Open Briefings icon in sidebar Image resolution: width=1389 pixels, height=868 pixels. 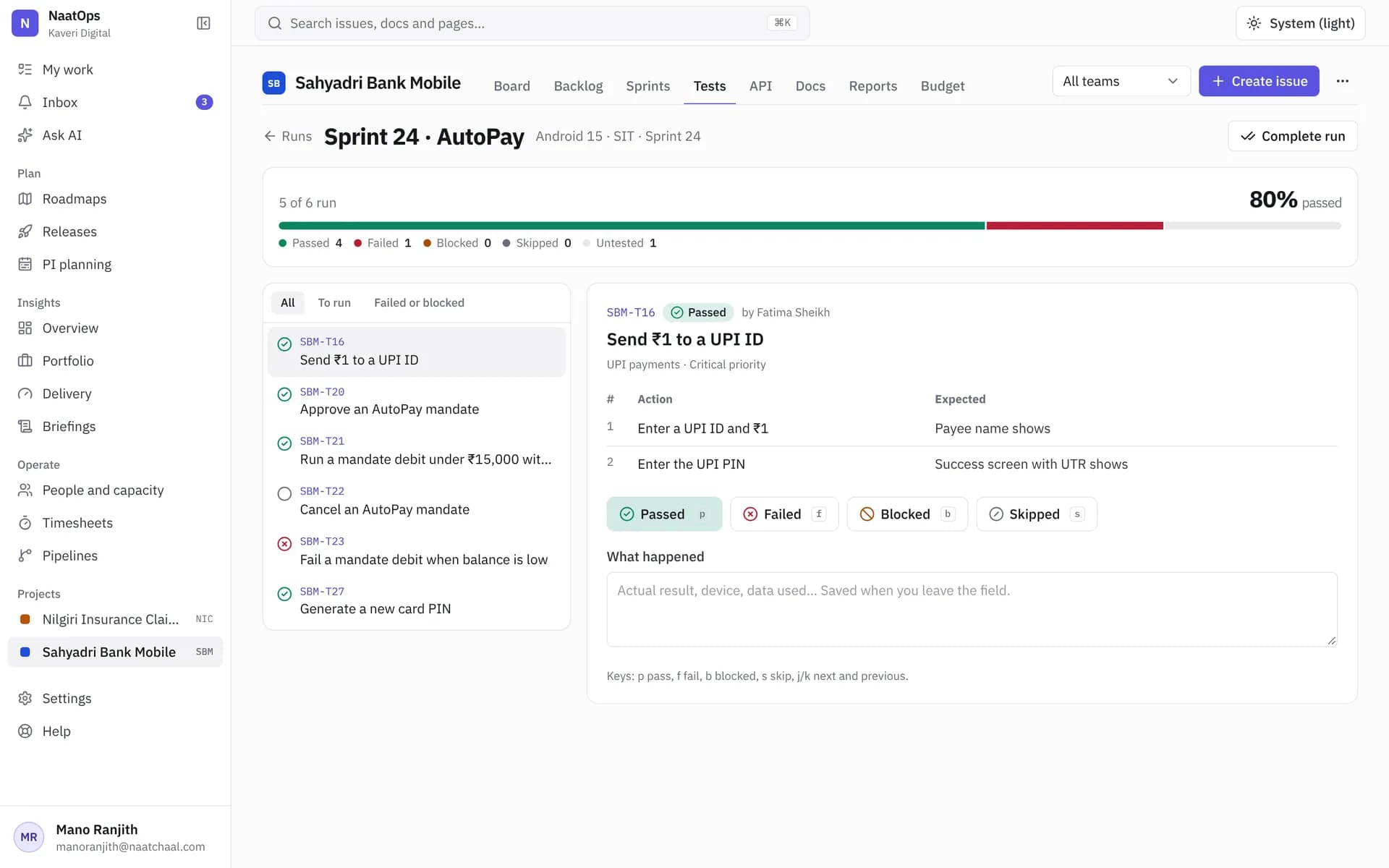click(x=25, y=426)
